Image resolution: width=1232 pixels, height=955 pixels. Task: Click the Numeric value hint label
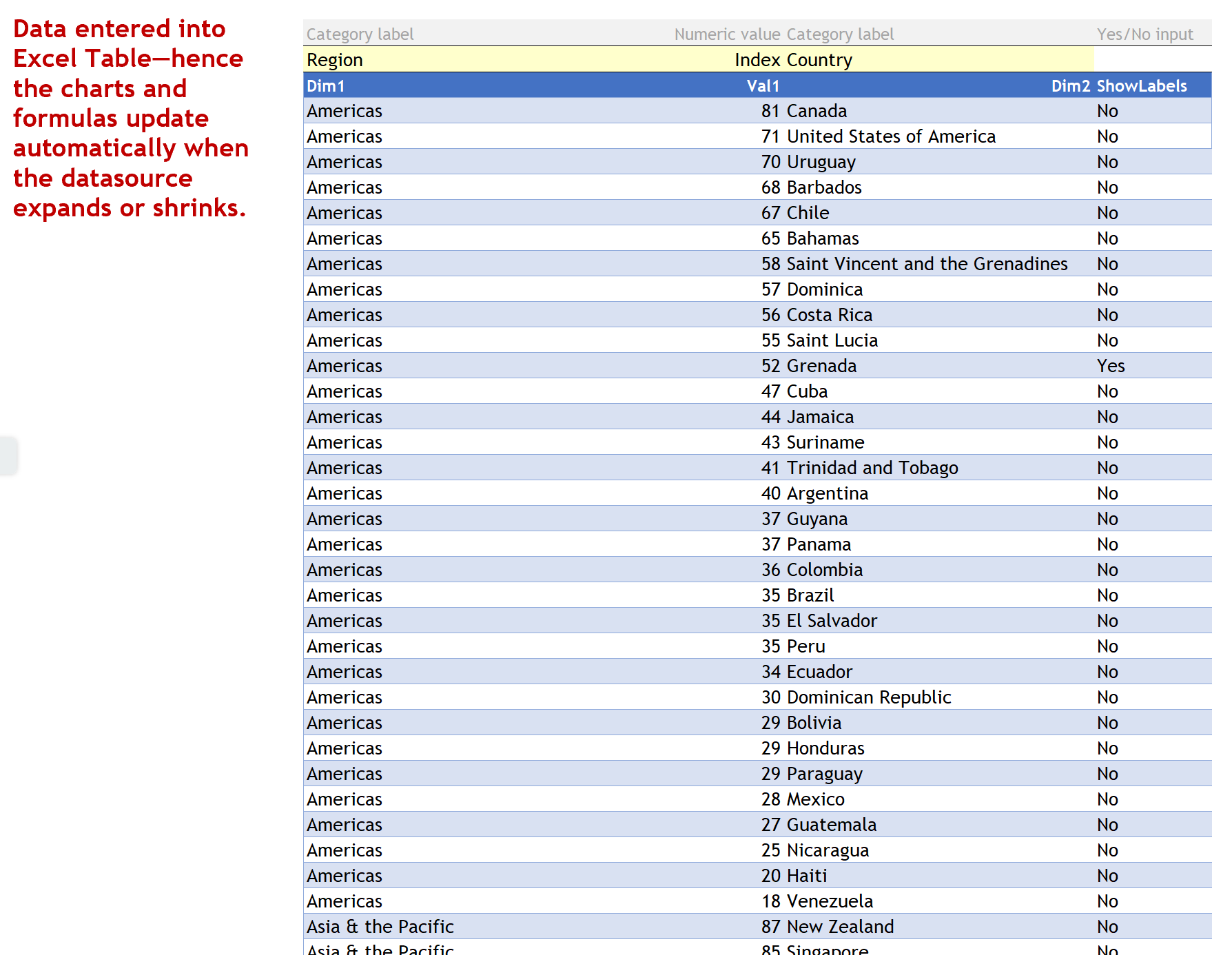[x=727, y=34]
